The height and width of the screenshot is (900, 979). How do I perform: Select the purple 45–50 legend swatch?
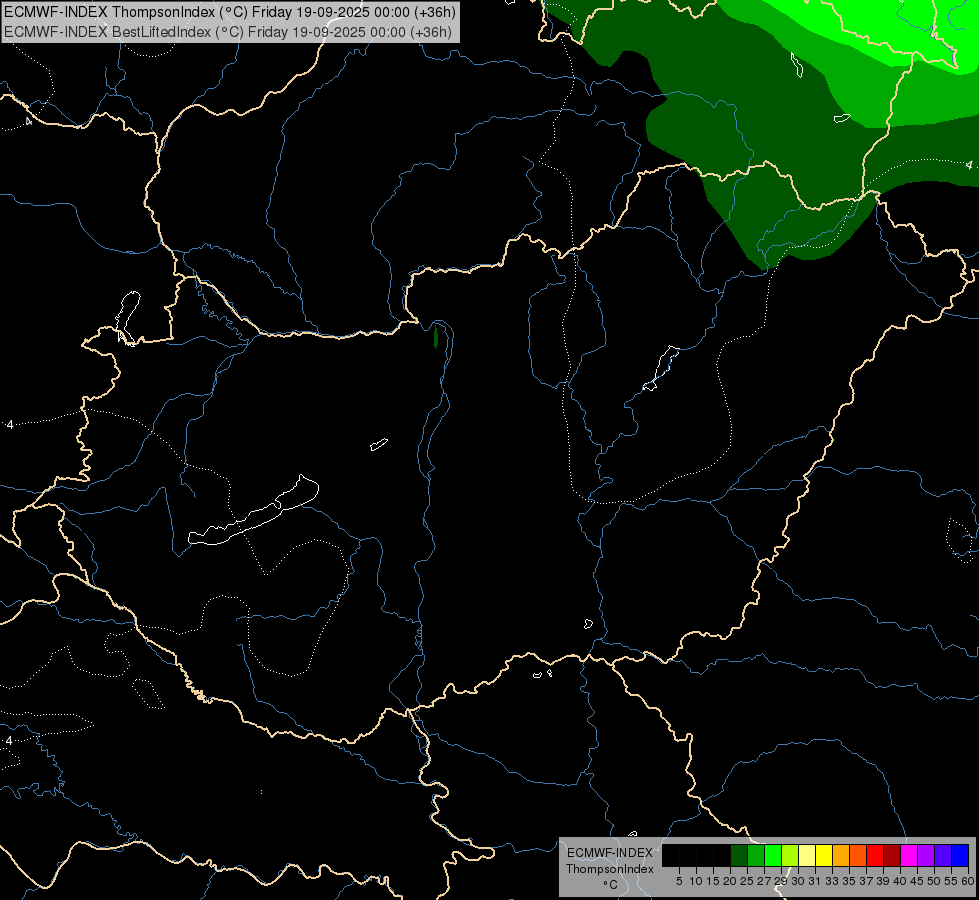pos(926,855)
